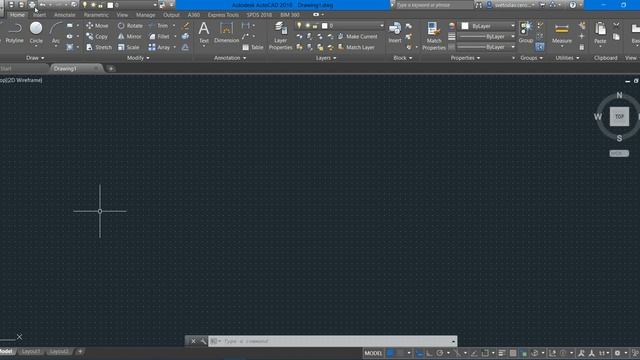Toggle transparency display in status bar
Viewport: 640px width, 360px height.
click(x=513, y=353)
